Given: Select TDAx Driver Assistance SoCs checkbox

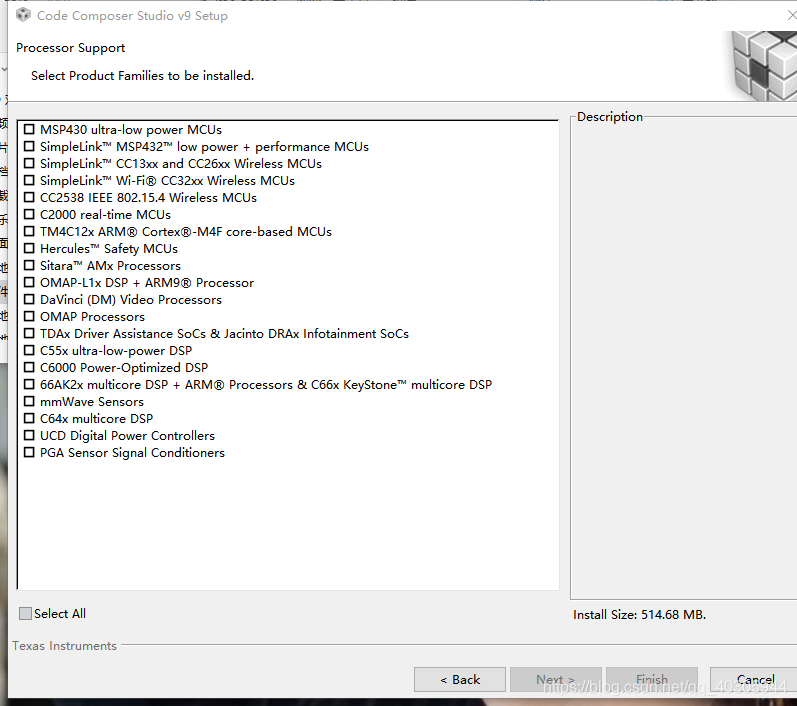Looking at the screenshot, I should [29, 333].
